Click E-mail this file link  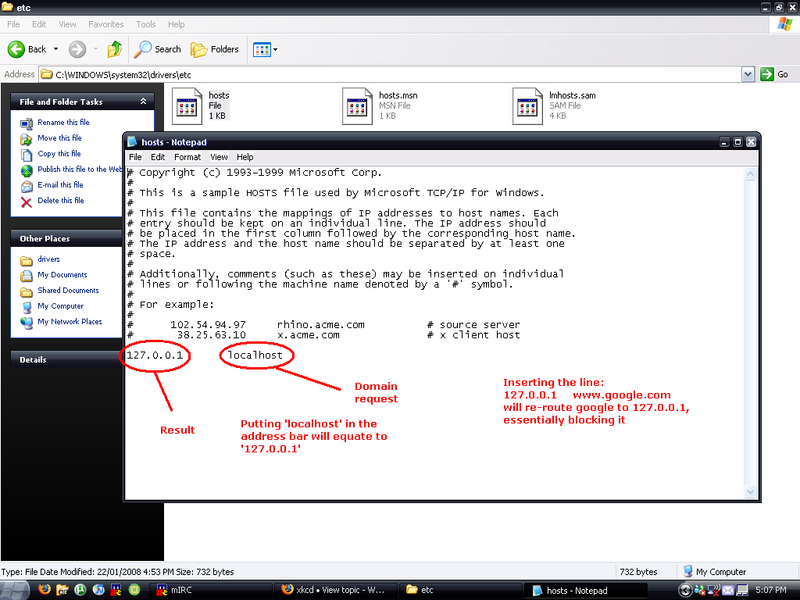click(x=60, y=185)
